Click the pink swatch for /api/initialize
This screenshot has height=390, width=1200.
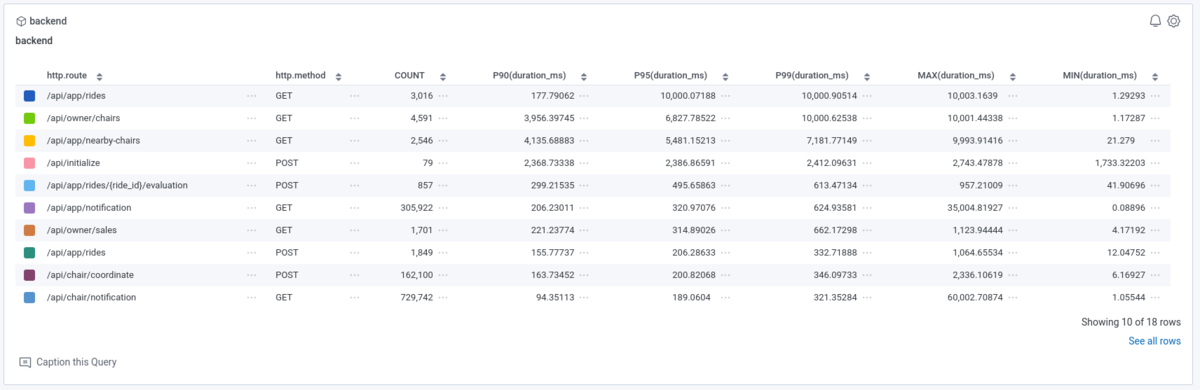(30, 163)
